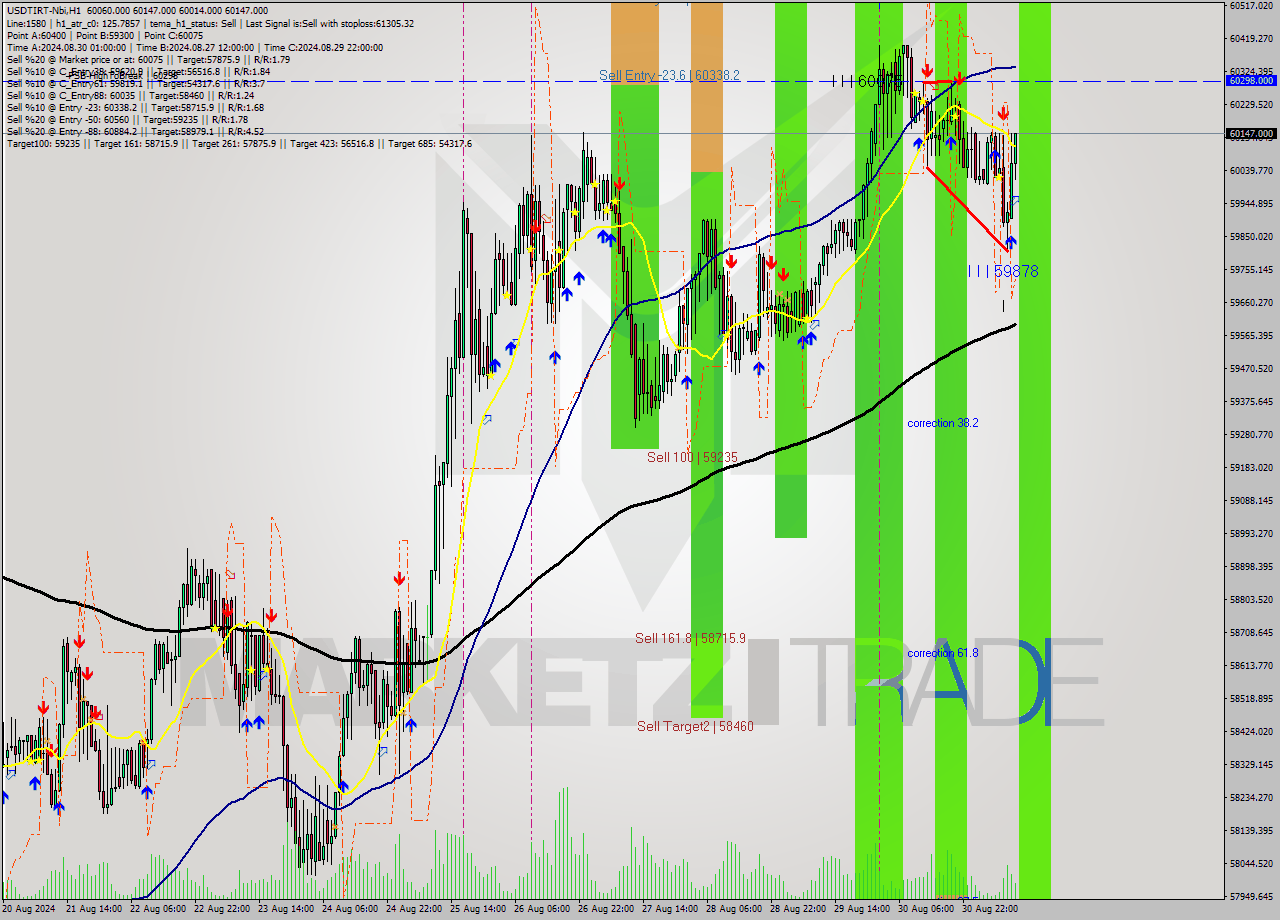This screenshot has height=920, width=1280.
Task: Click the '26 Aug 22:00' time label
Action: (x=607, y=908)
